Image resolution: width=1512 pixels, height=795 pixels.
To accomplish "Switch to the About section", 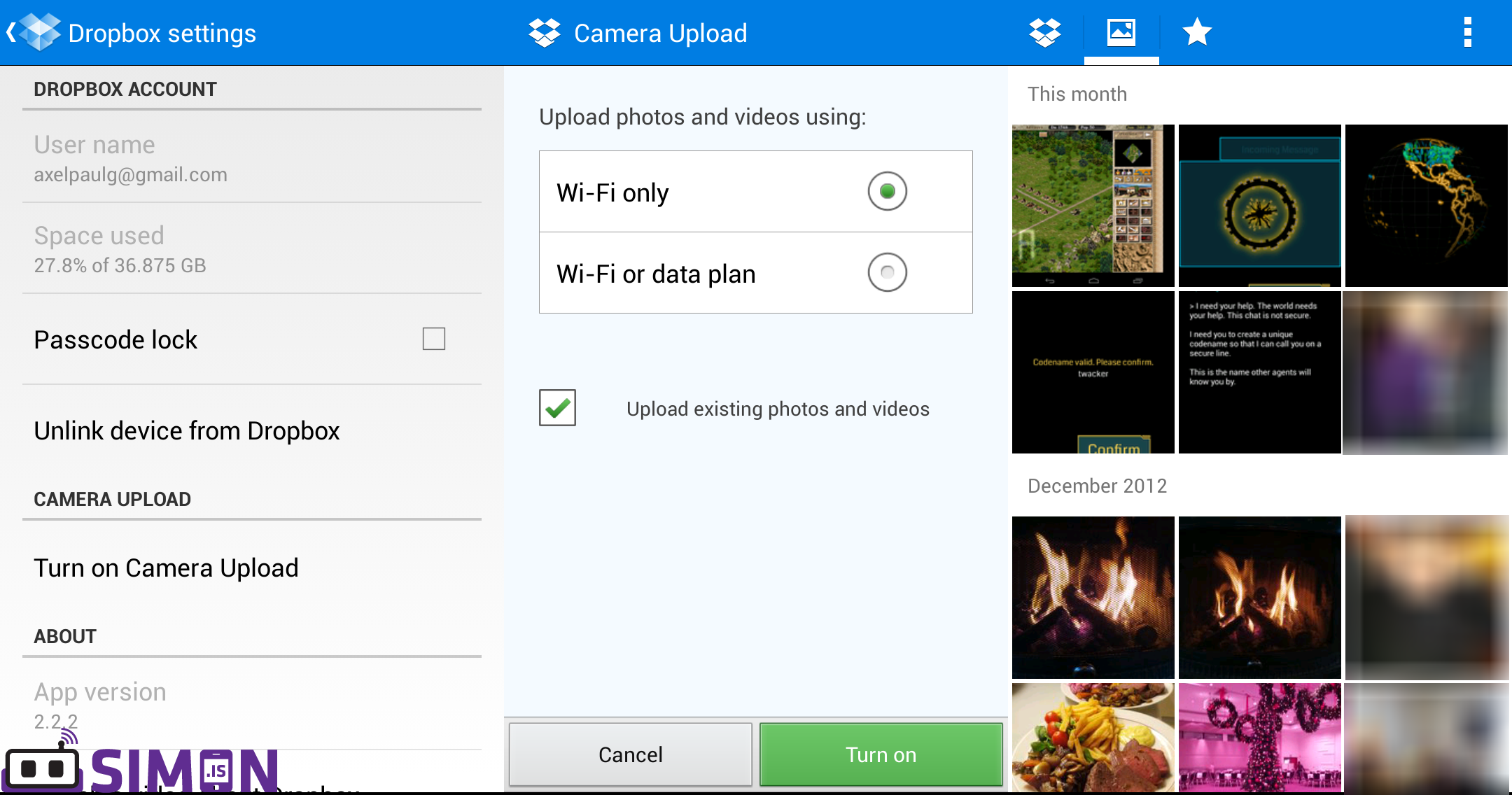I will [64, 635].
